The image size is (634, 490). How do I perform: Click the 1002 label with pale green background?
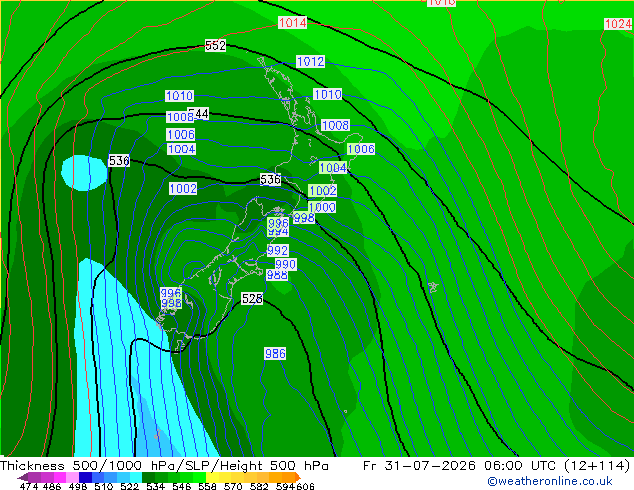(x=323, y=190)
